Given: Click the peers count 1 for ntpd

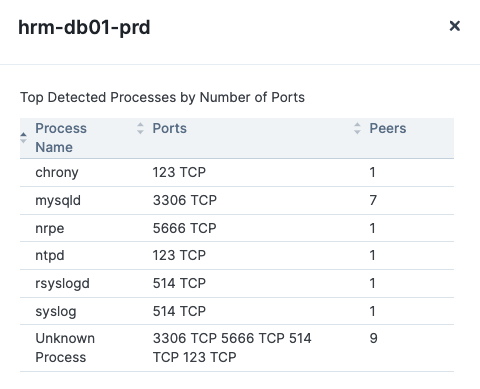Looking at the screenshot, I should click(x=372, y=255).
